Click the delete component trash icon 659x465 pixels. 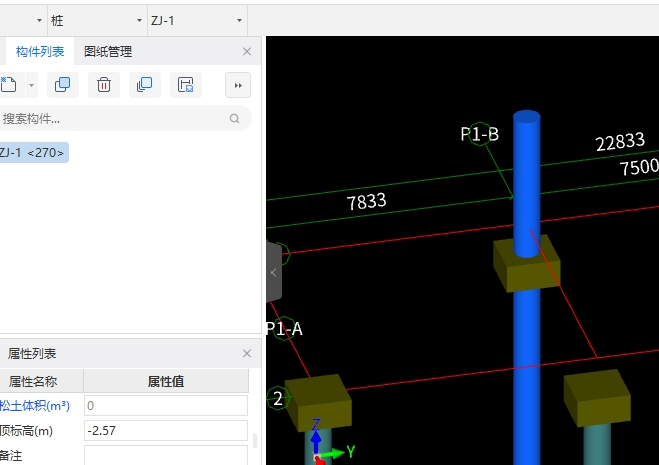[104, 85]
